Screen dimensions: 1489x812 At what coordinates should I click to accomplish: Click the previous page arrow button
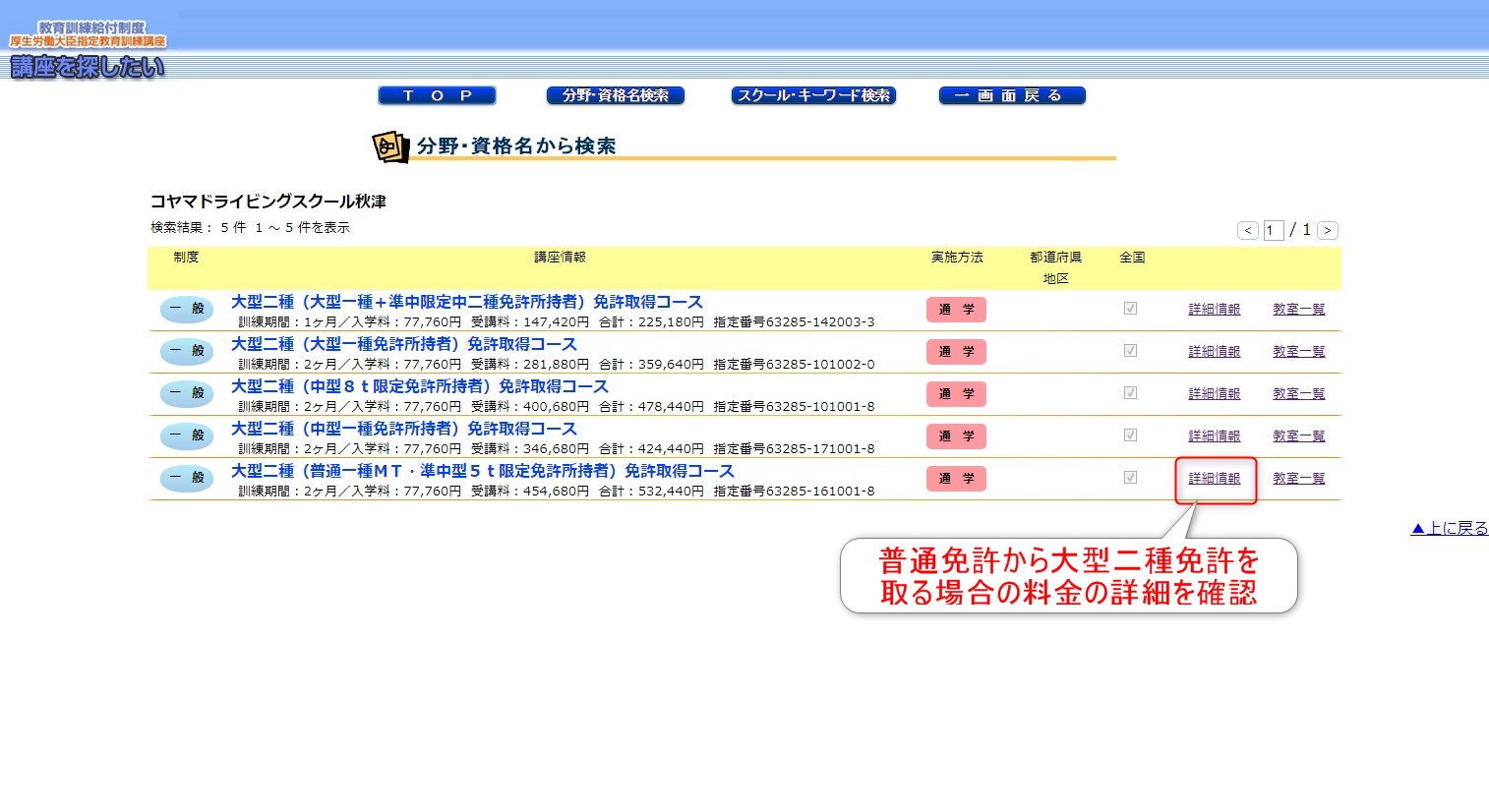pos(1247,230)
